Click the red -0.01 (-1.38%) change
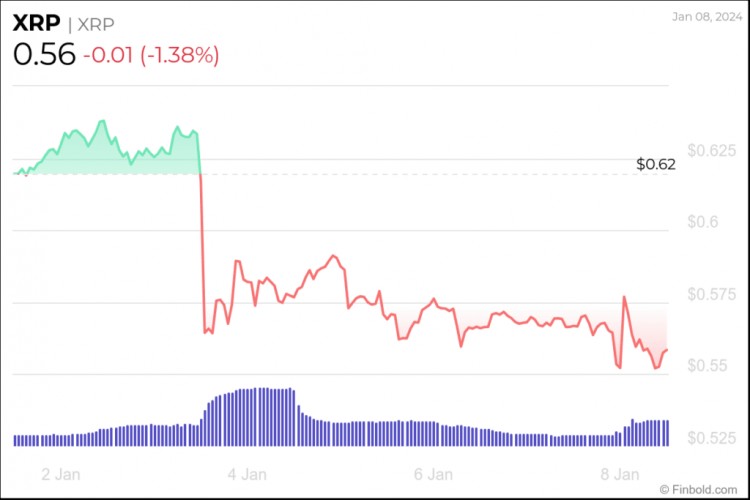Image resolution: width=750 pixels, height=500 pixels. click(x=149, y=56)
